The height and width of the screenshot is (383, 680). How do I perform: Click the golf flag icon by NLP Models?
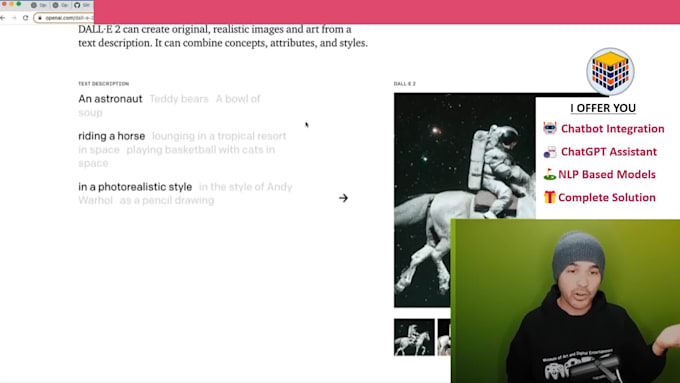click(549, 174)
